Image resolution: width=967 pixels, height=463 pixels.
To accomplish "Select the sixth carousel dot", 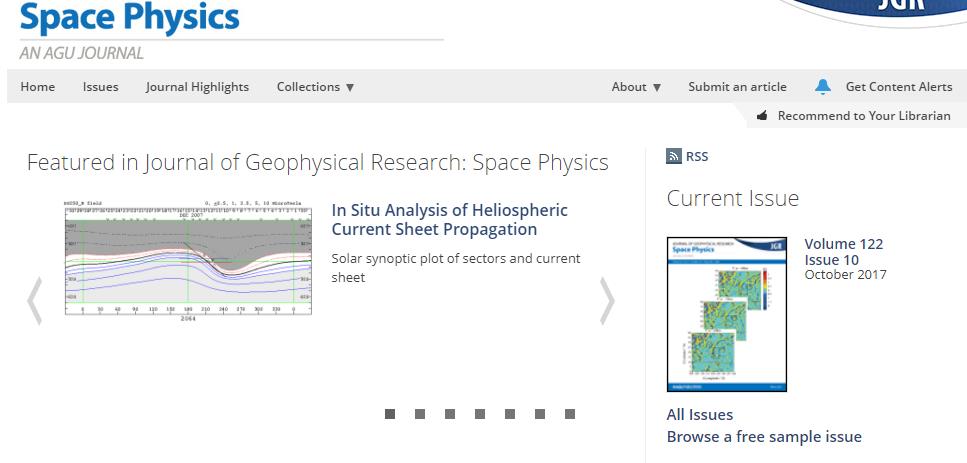I will tap(540, 414).
